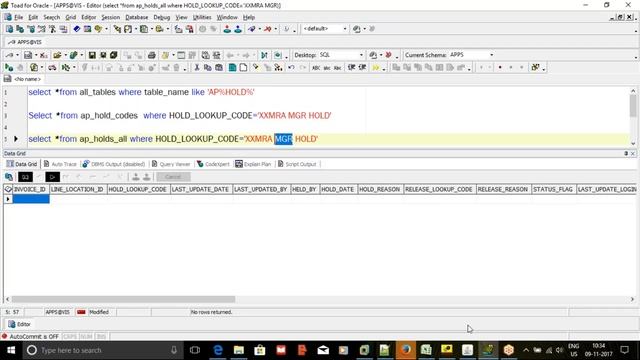Image resolution: width=640 pixels, height=360 pixels.
Task: Click the blue eraser icon in top toolbar
Action: coord(76,29)
